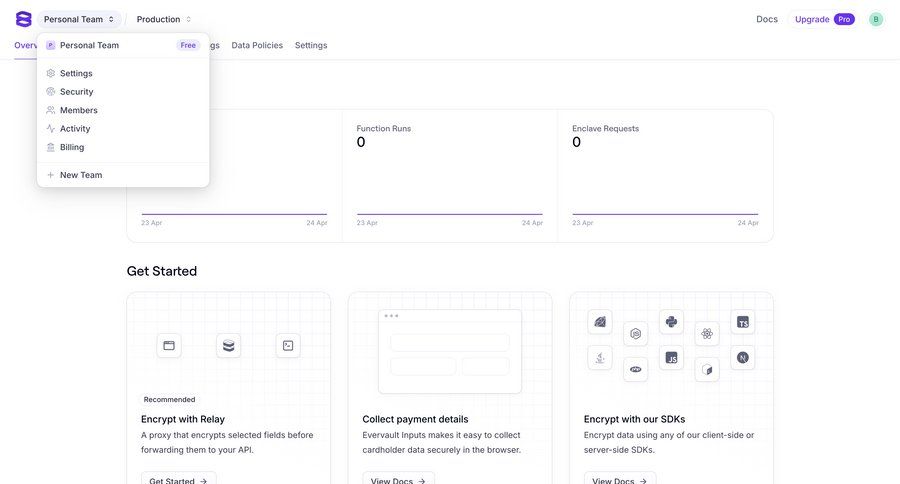Click the browser window icon on Relay card
This screenshot has height=484, width=900.
(169, 346)
